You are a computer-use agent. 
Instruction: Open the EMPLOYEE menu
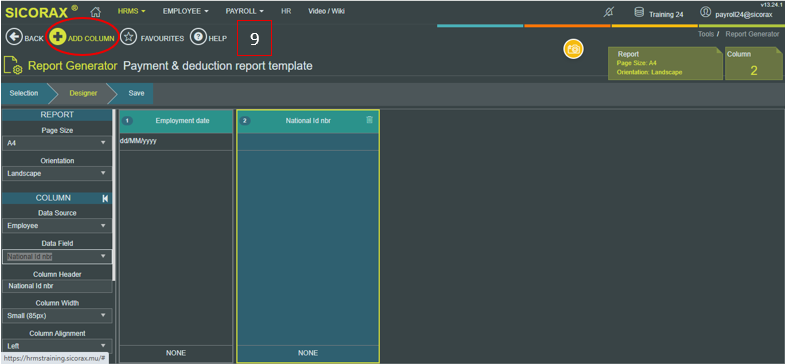click(x=186, y=11)
